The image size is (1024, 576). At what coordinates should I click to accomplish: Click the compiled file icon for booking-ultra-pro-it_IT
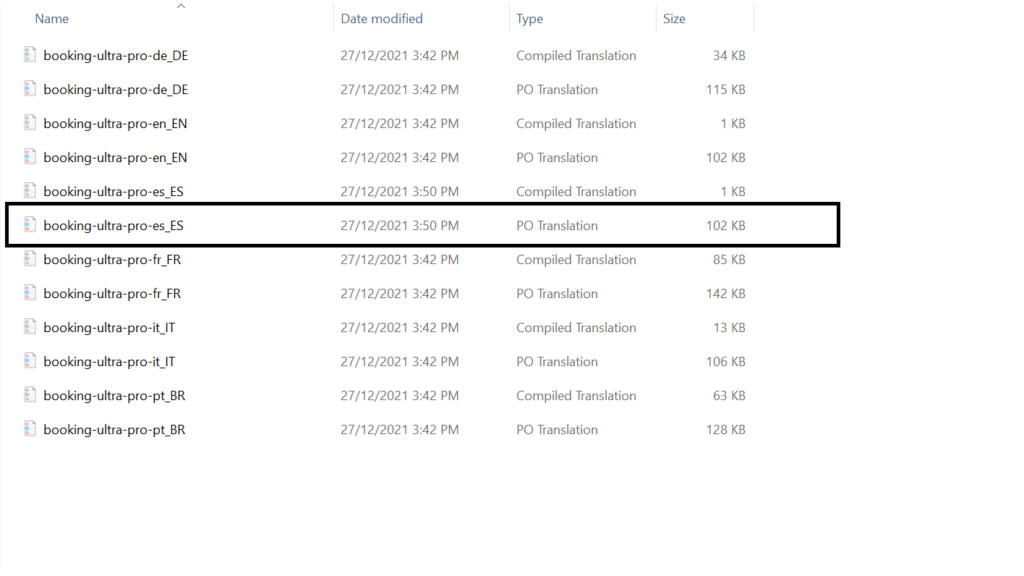(x=29, y=327)
